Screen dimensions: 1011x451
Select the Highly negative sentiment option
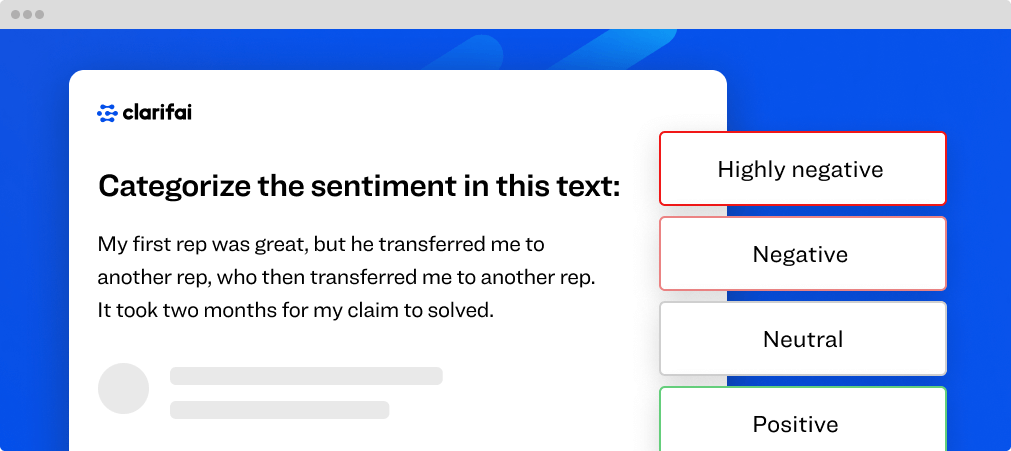coord(802,169)
